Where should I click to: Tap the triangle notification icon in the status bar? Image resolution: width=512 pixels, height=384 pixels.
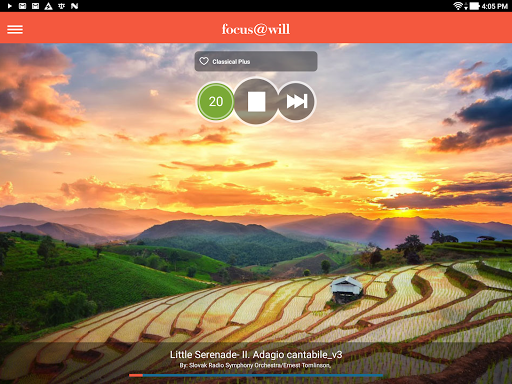click(48, 6)
